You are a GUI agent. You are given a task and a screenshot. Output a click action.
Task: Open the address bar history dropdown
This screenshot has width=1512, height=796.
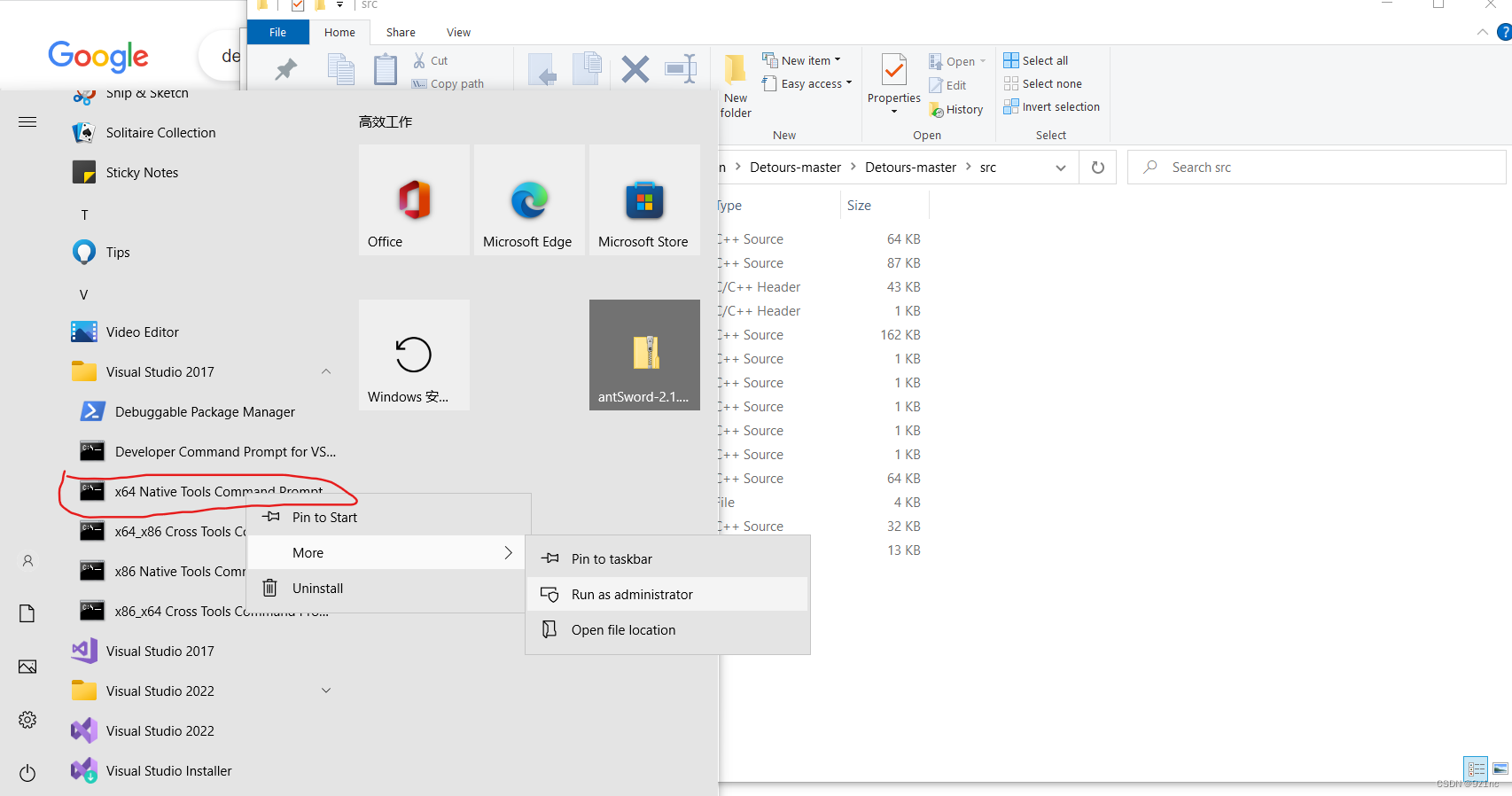[1061, 168]
